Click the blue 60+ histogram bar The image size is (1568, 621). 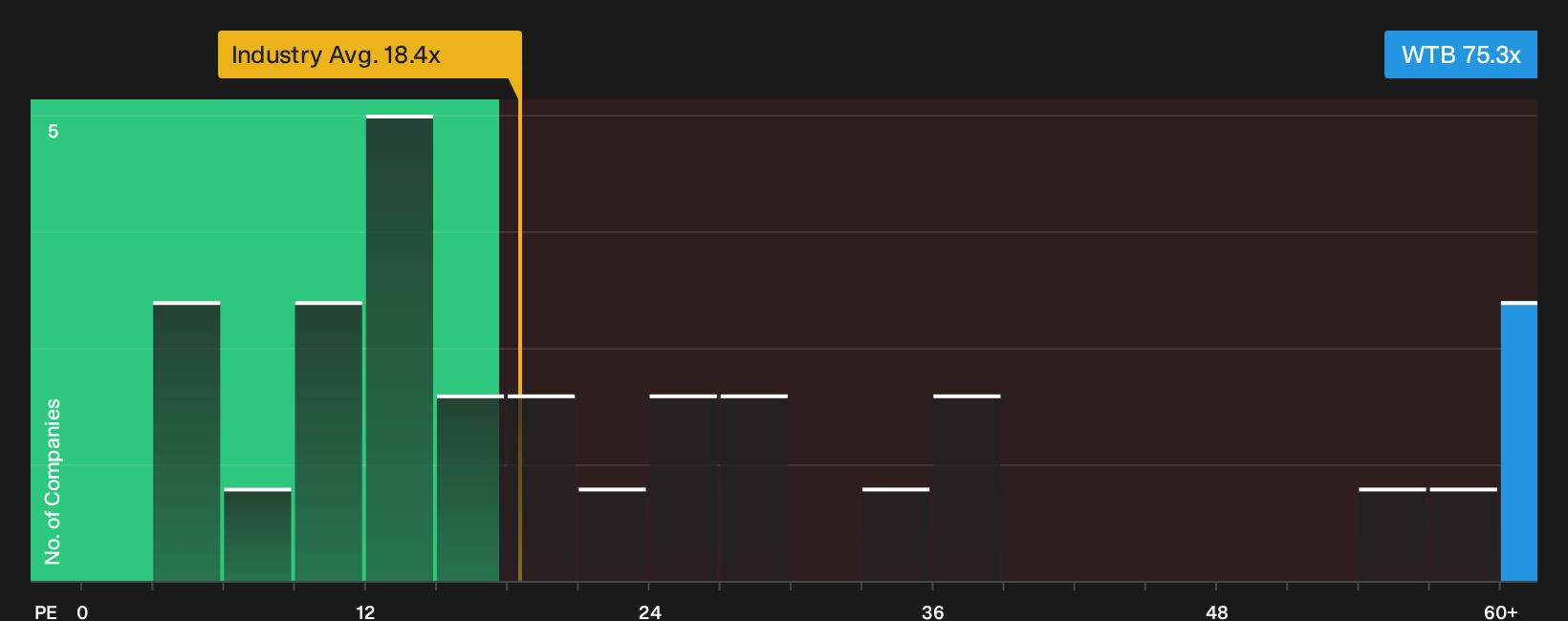(1519, 441)
